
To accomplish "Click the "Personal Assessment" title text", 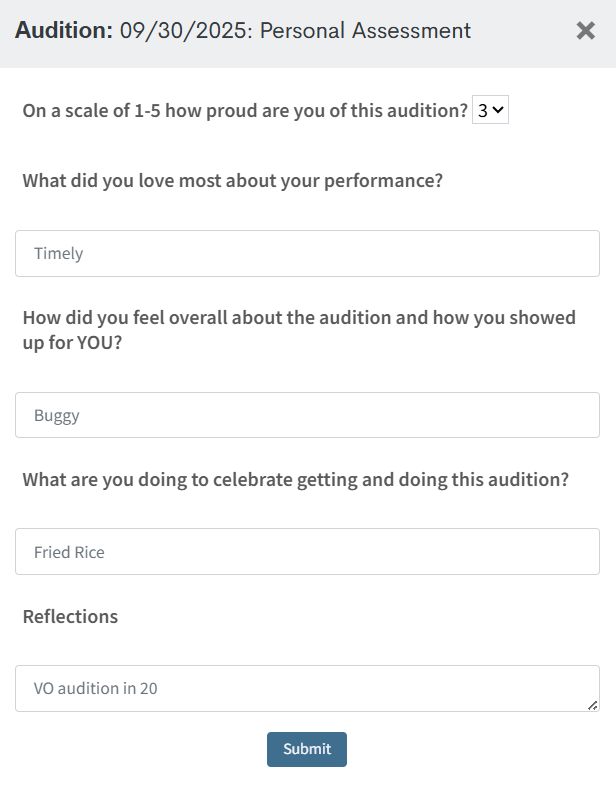I will (x=365, y=31).
